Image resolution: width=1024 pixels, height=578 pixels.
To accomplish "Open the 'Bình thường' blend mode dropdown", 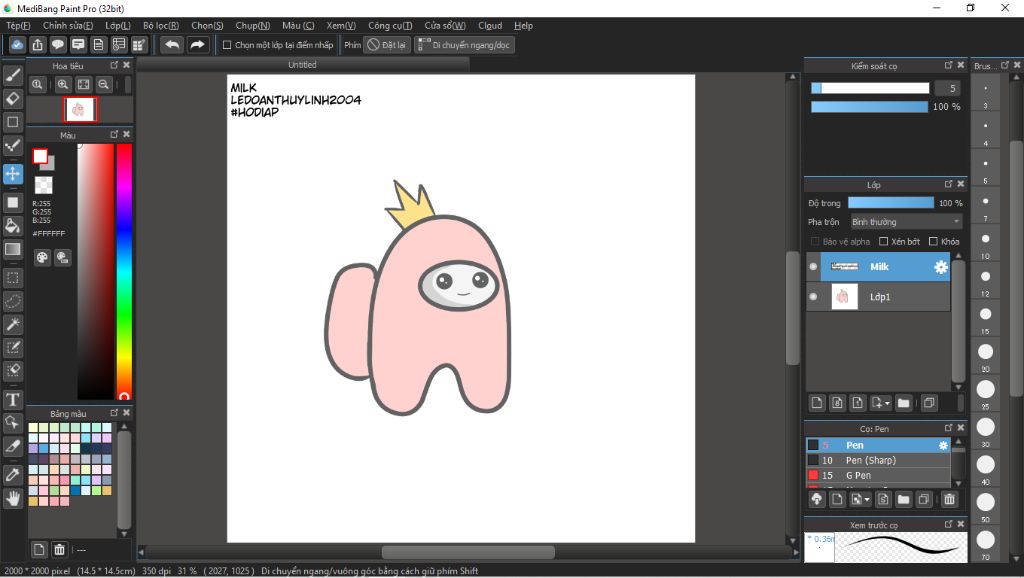I will 905,221.
